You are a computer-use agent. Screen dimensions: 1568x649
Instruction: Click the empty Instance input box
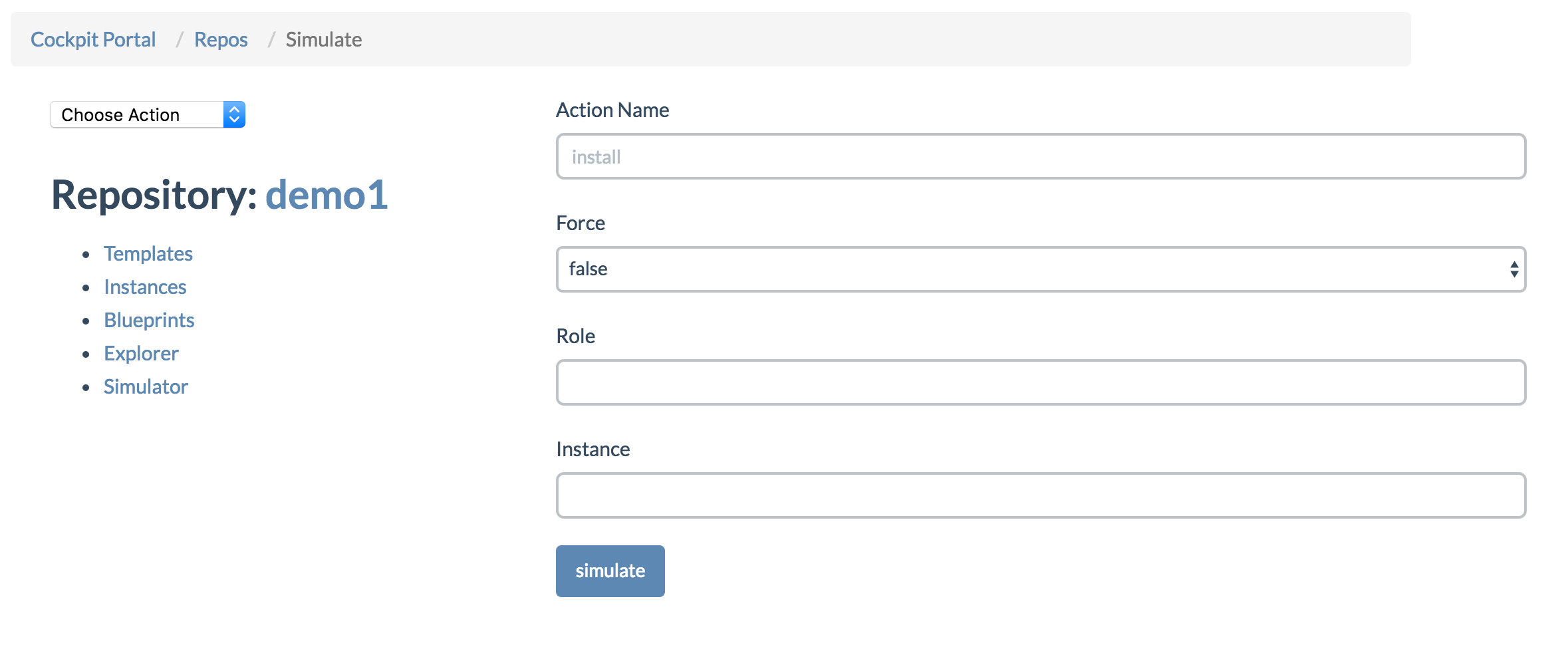click(1040, 496)
